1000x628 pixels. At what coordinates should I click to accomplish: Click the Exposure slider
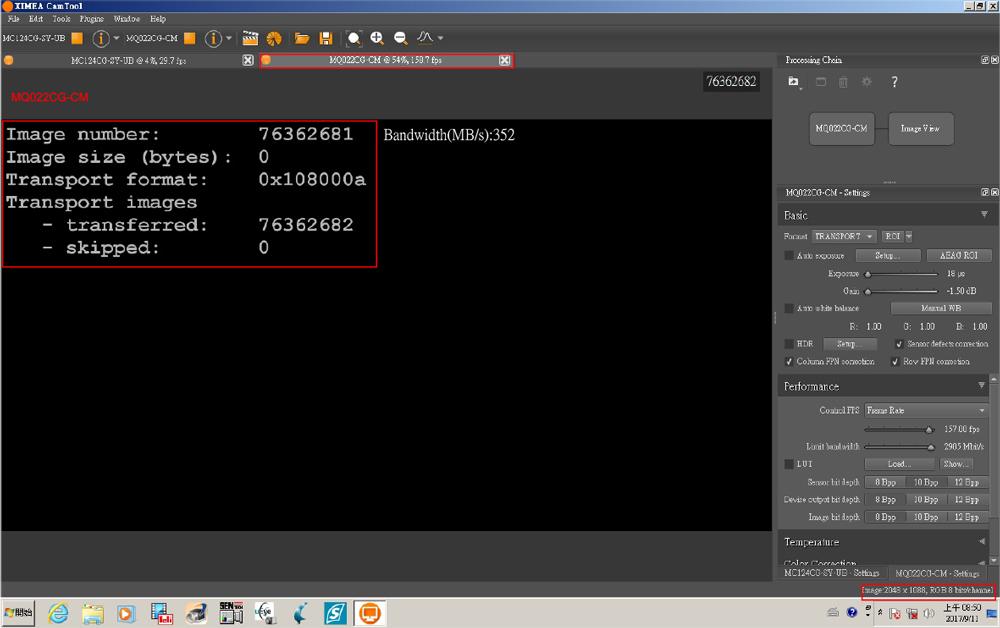(902, 274)
